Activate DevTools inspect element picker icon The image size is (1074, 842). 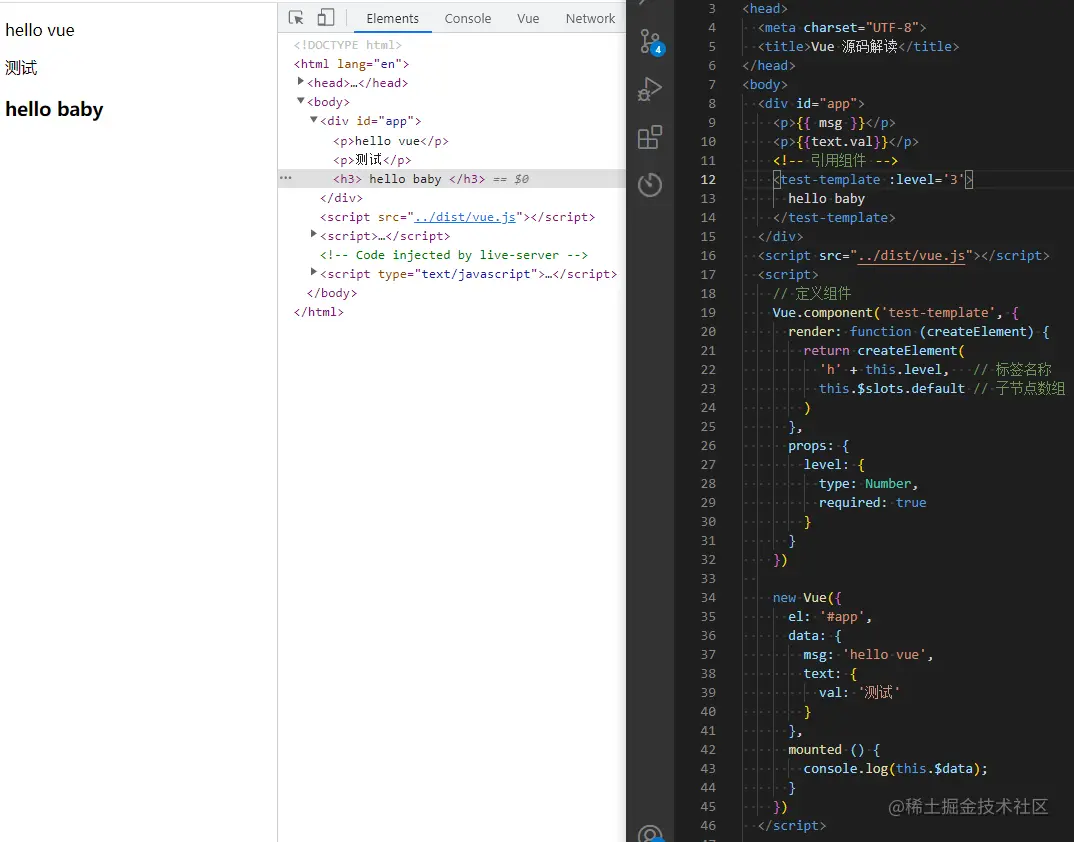click(296, 18)
